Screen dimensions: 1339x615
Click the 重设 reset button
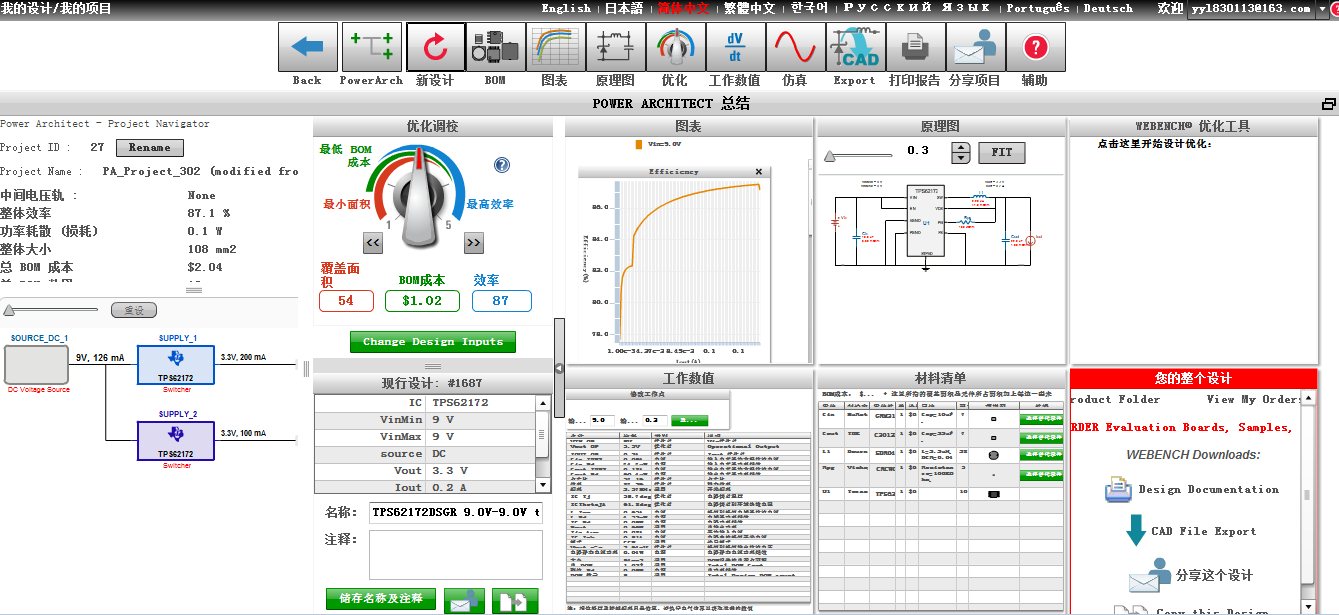coord(133,311)
